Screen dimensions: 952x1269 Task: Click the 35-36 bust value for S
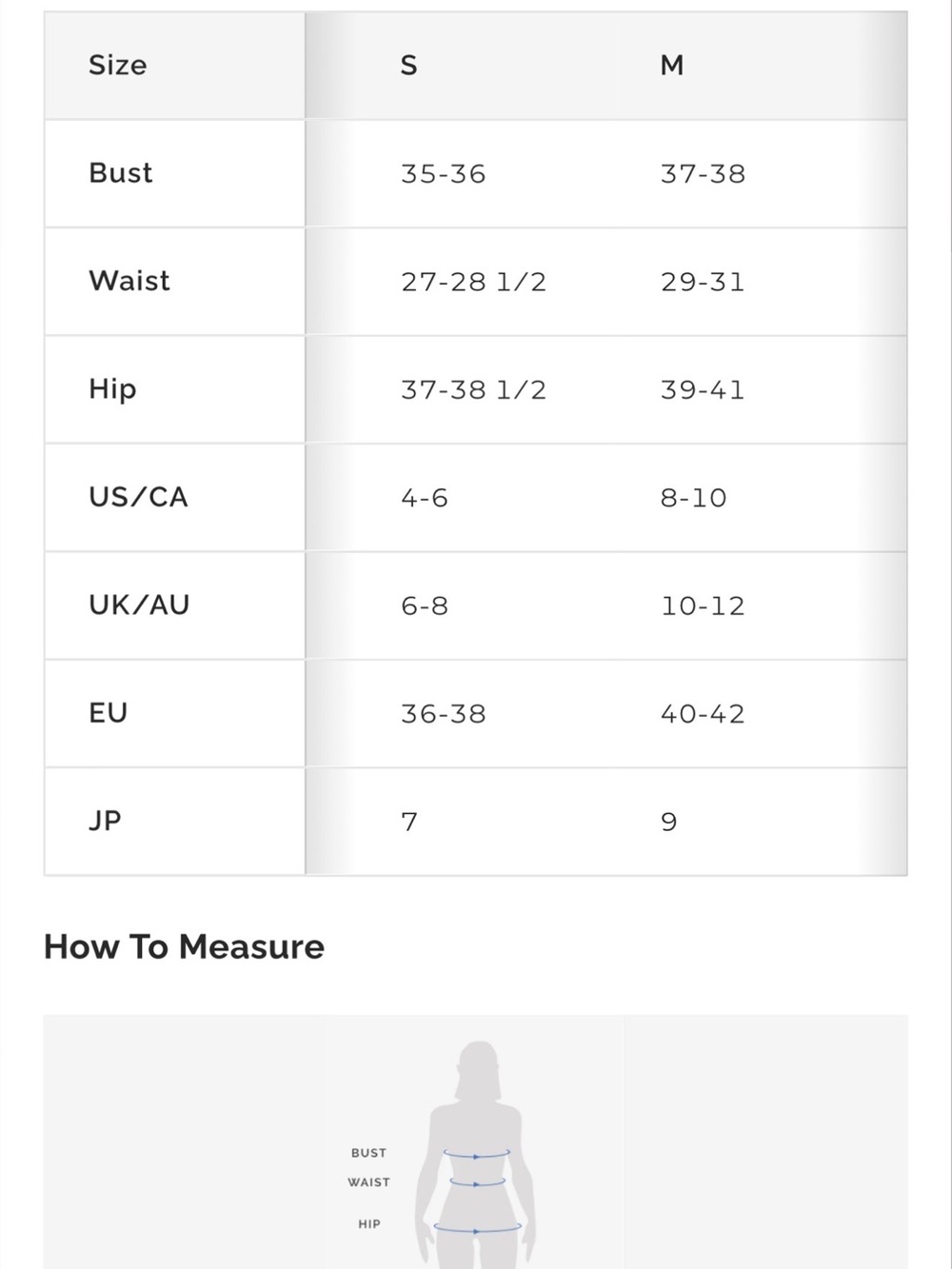(x=444, y=174)
